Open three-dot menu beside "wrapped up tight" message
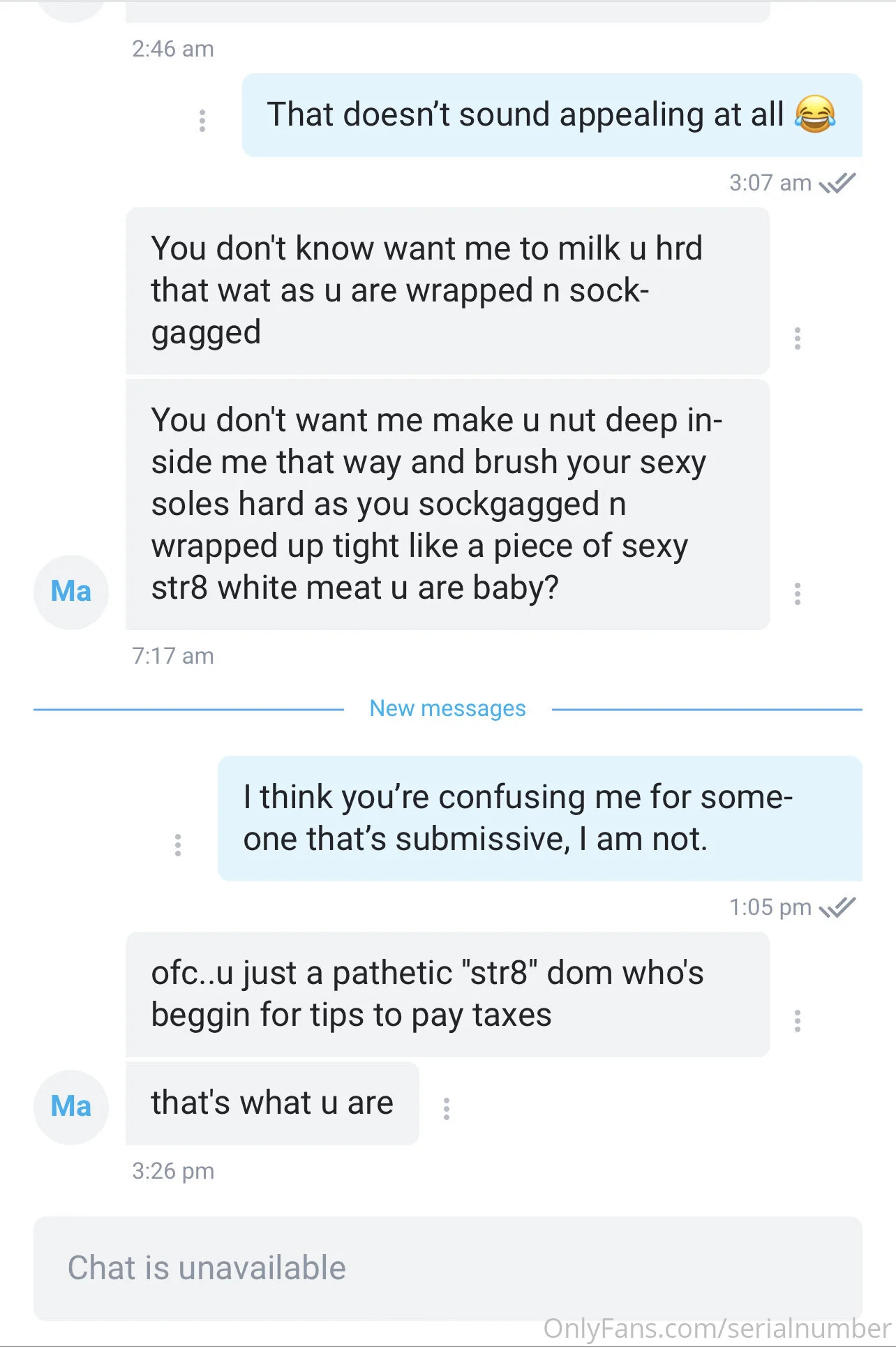Image resolution: width=896 pixels, height=1349 pixels. [x=797, y=594]
